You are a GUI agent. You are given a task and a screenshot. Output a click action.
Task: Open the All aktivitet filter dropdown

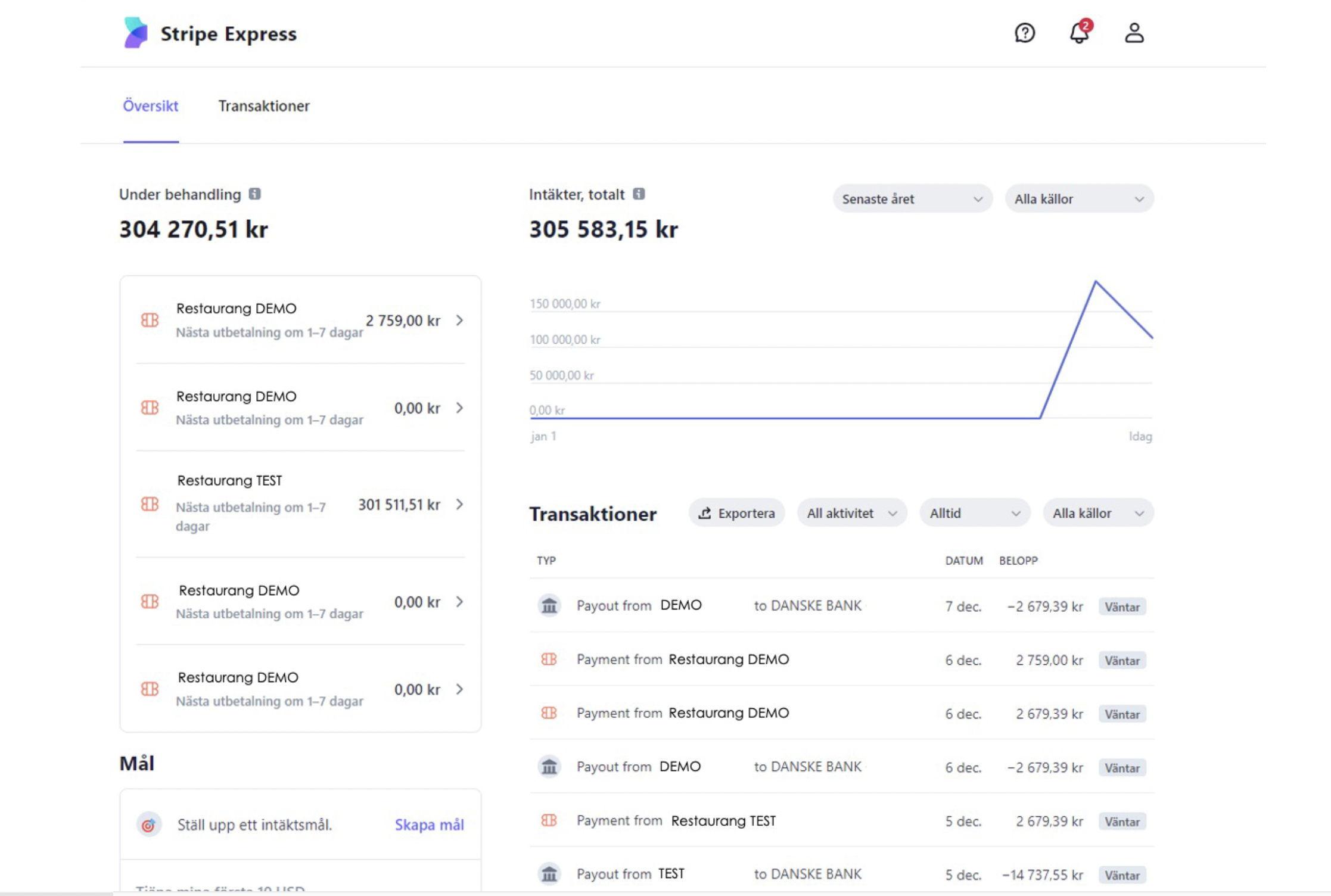coord(852,513)
